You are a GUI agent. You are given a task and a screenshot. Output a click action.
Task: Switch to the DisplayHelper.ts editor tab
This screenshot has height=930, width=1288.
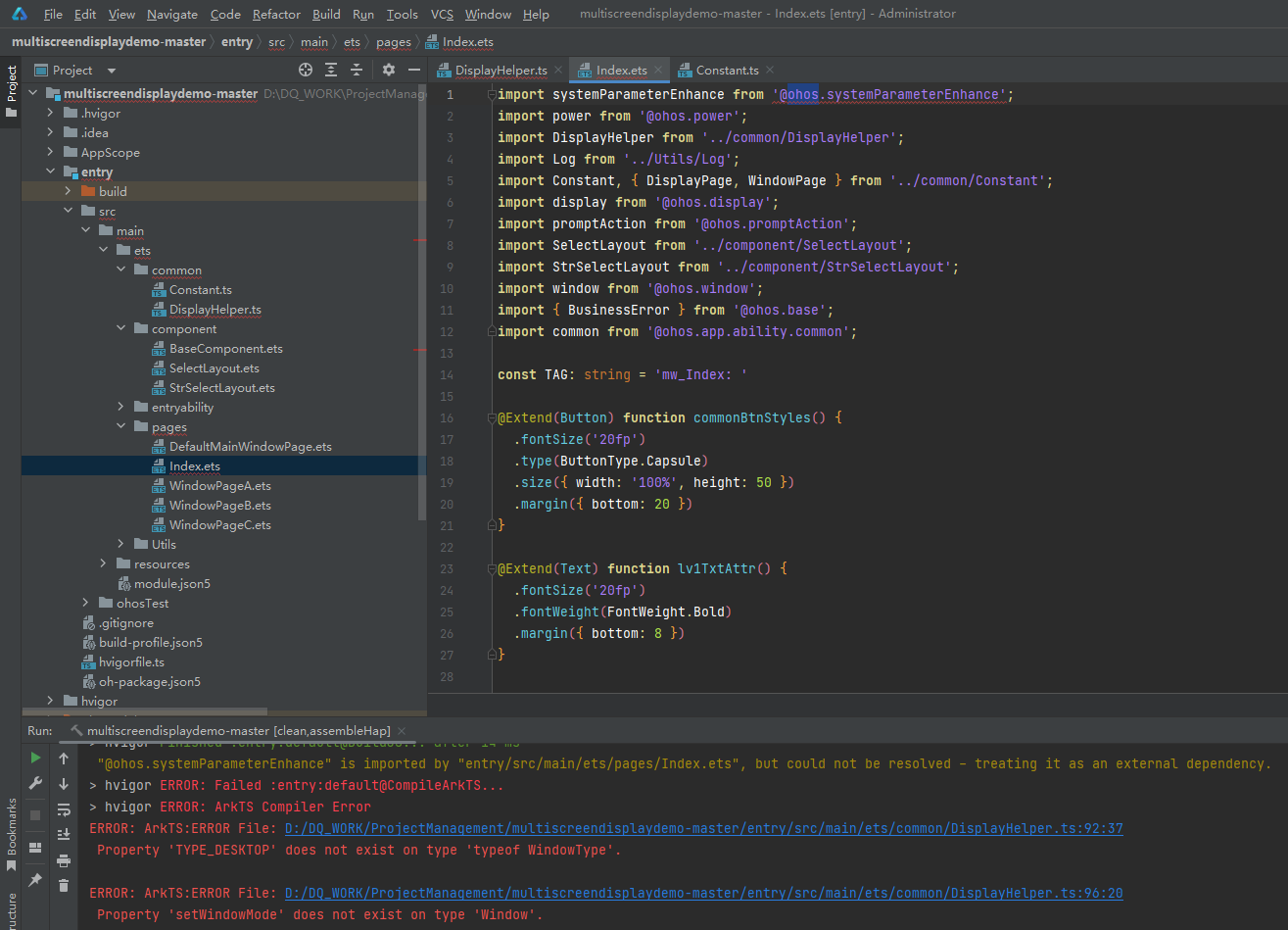click(501, 70)
